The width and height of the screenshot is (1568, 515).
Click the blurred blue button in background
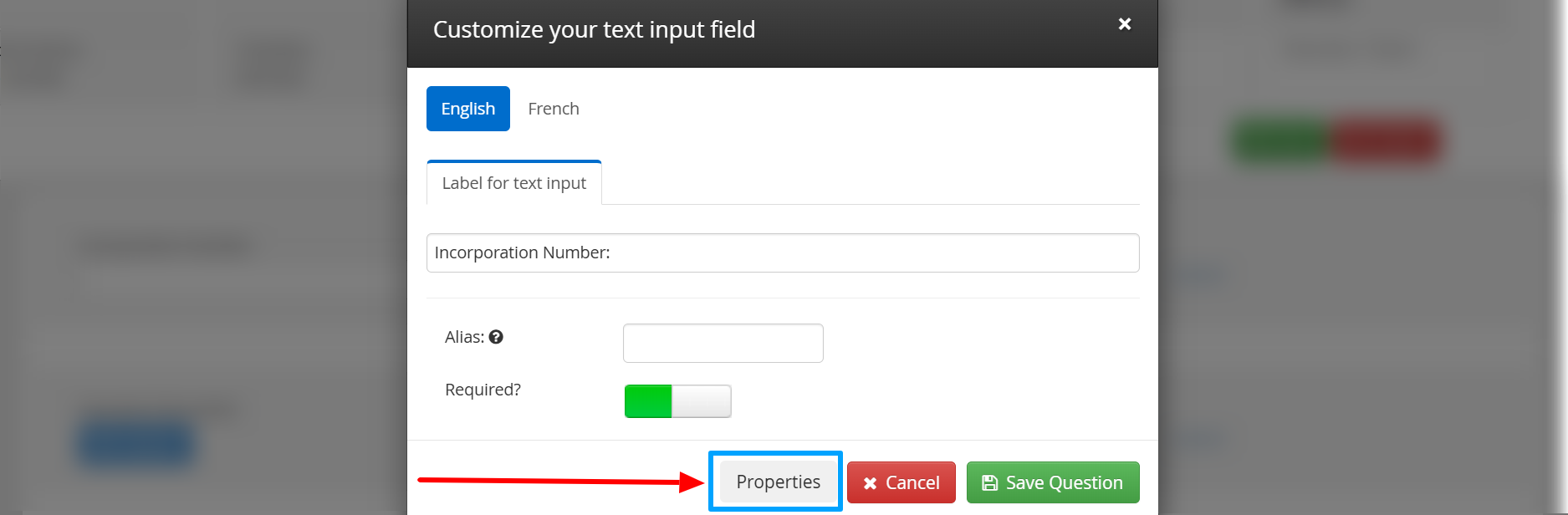pos(137,444)
